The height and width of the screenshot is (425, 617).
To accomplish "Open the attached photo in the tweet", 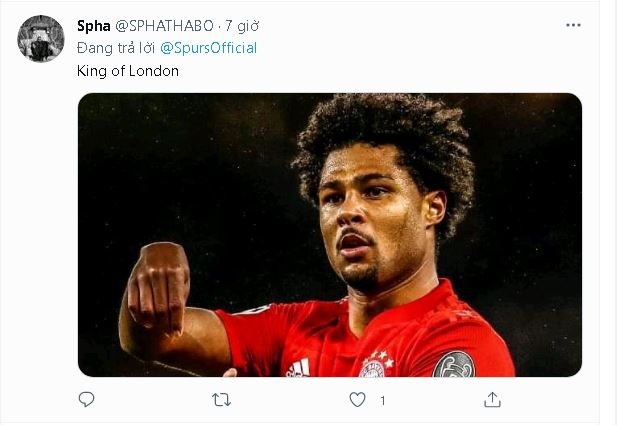I will [330, 235].
